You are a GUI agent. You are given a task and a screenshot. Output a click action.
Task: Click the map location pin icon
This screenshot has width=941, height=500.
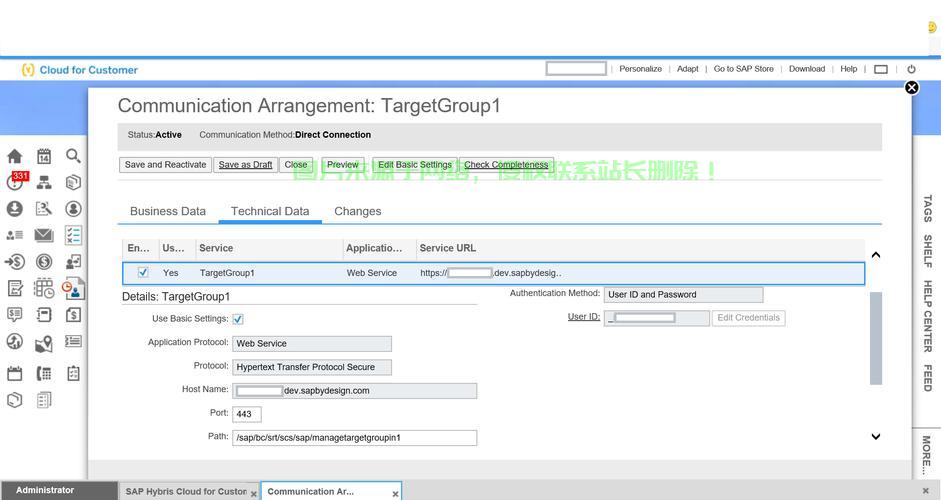[44, 345]
